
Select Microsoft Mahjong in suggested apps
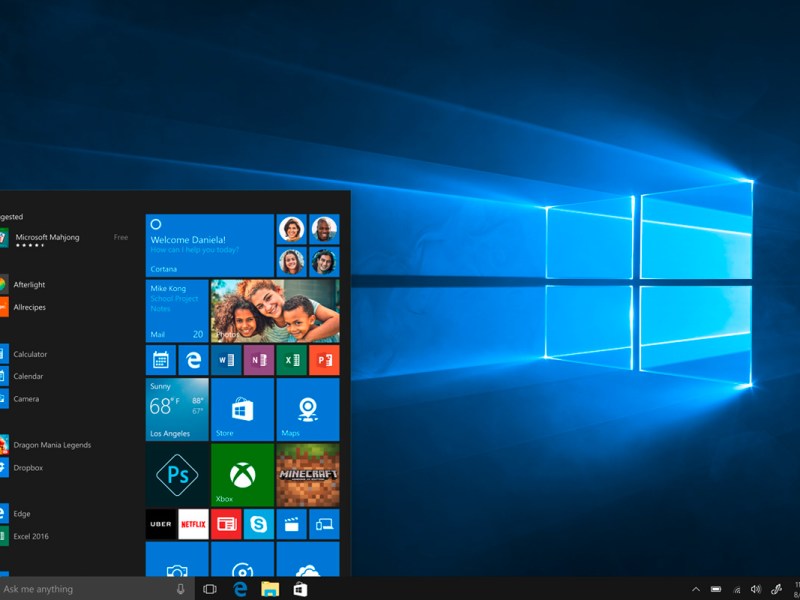click(64, 239)
